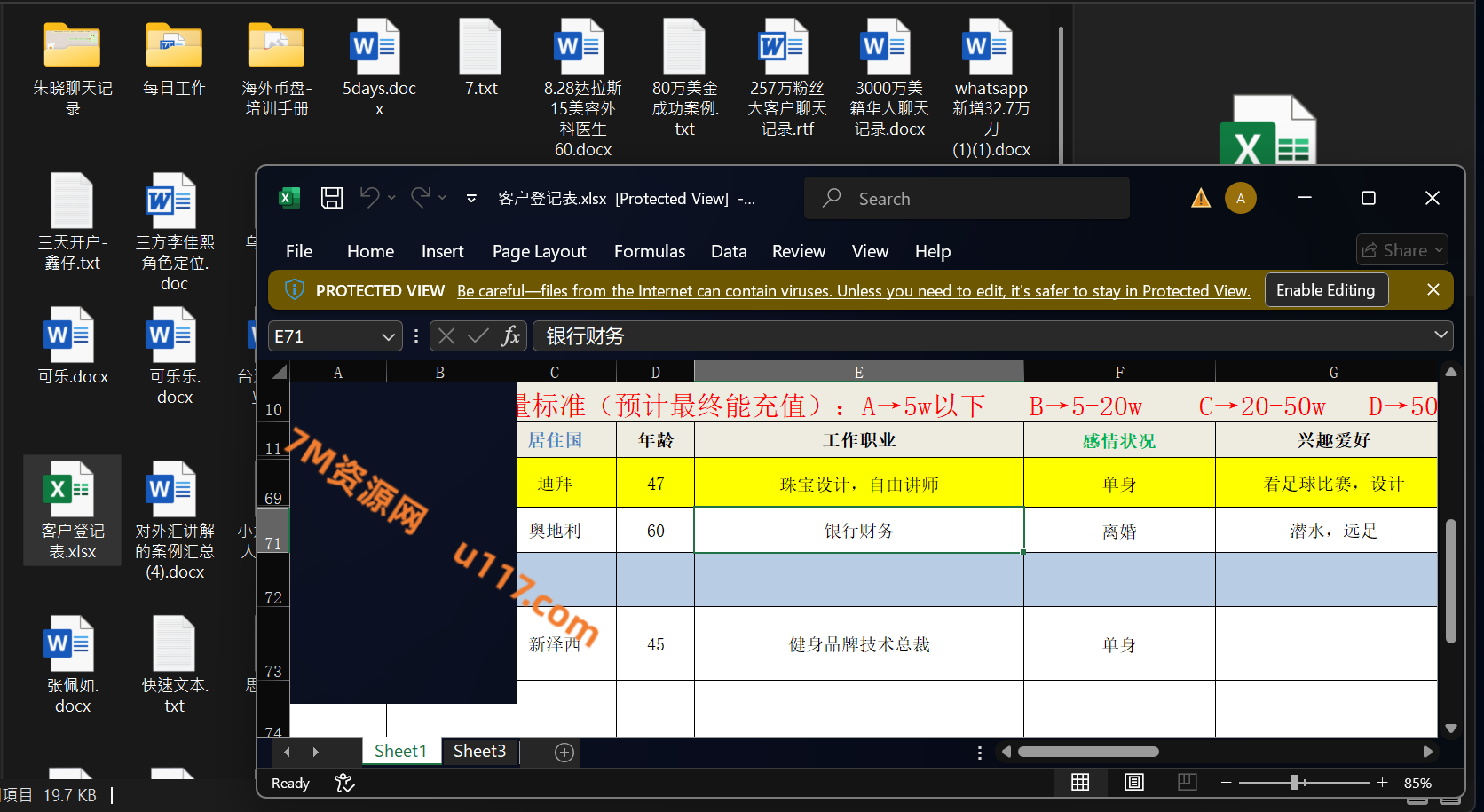Open the account avatar labeled A
Screen dimensions: 1484x812
coord(1240,198)
